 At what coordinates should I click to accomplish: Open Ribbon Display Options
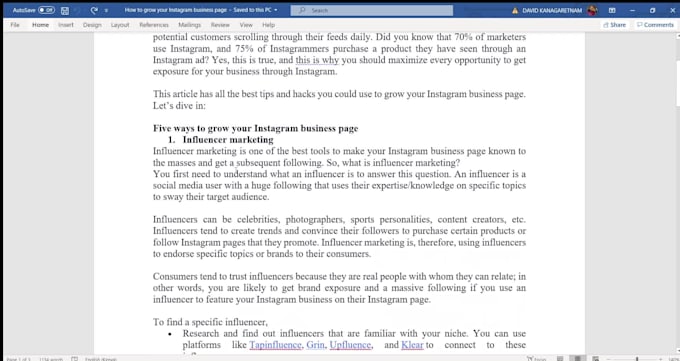(612, 10)
